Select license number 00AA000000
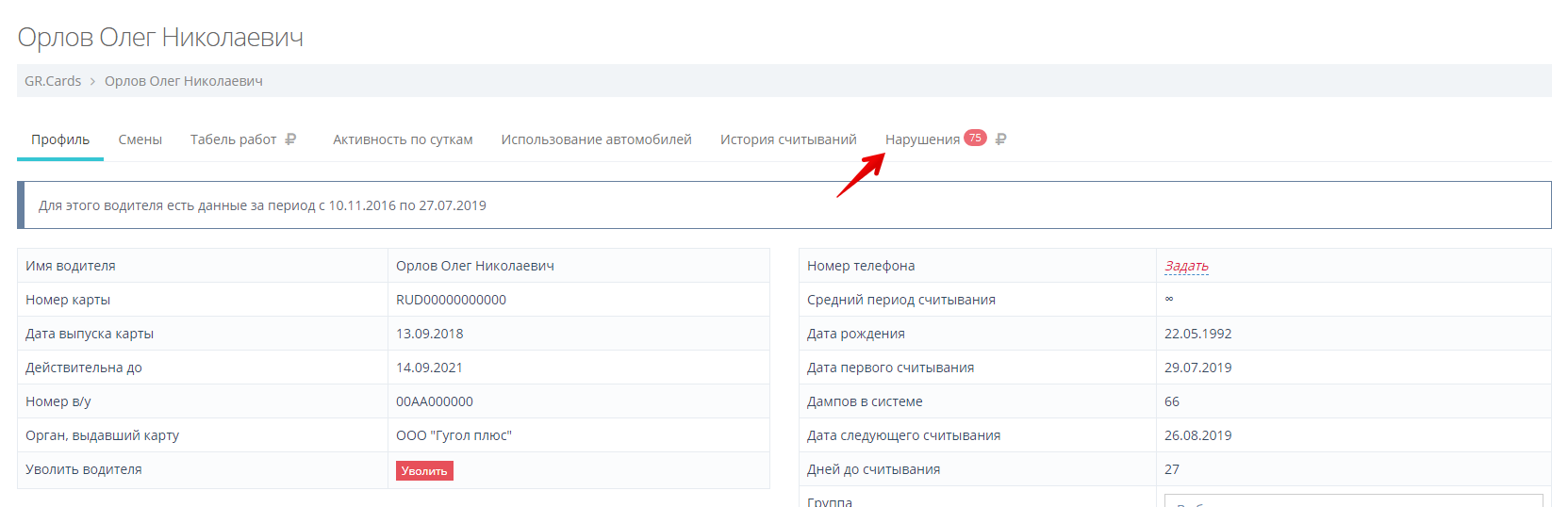This screenshot has width=1568, height=507. tap(435, 401)
